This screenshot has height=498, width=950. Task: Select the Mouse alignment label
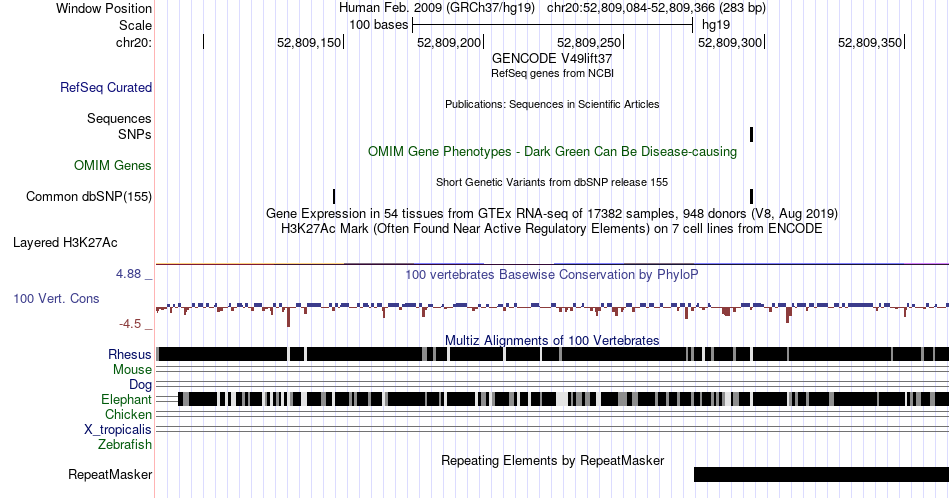[132, 370]
